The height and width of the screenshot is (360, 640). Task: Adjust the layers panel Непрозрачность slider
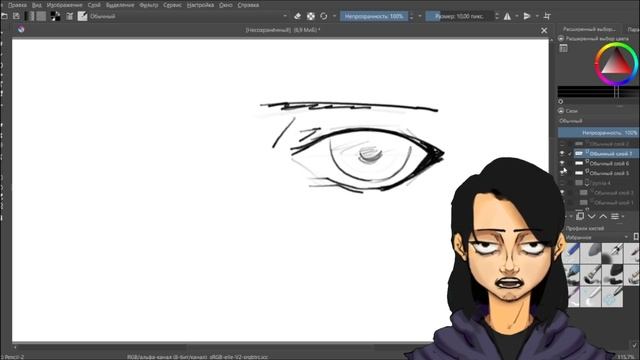click(598, 133)
